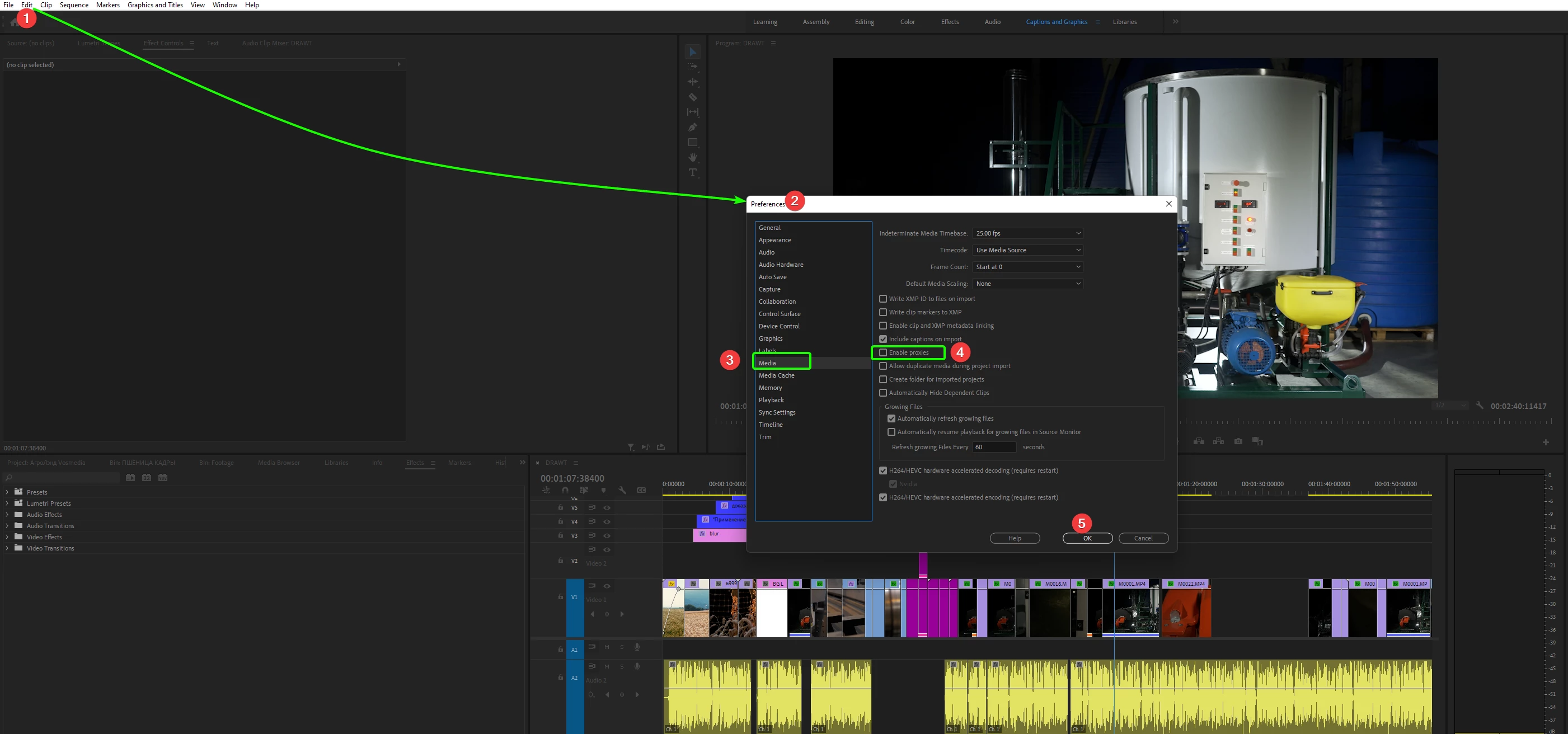1568x734 pixels.
Task: Open Indeterminate Media Timebase dropdown
Action: (1027, 233)
